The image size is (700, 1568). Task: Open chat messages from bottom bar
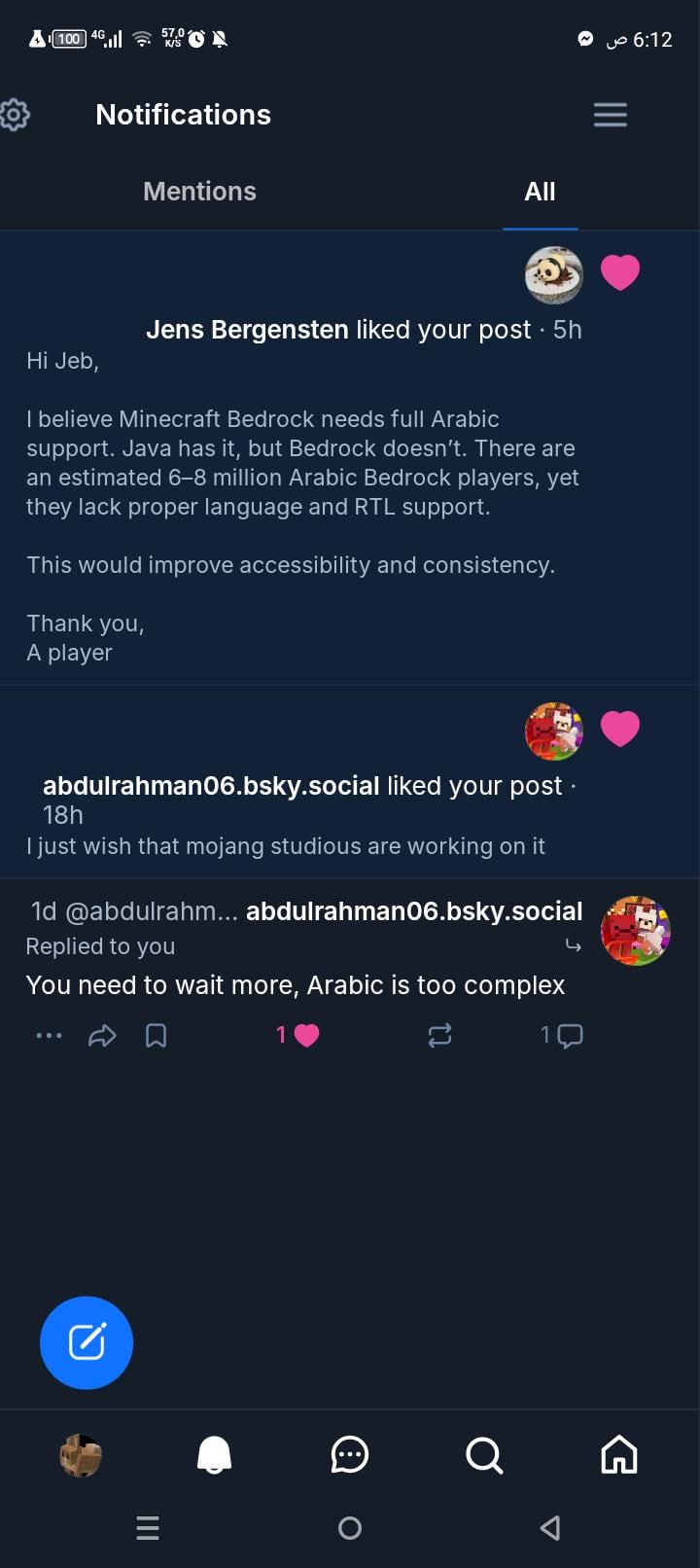pyautogui.click(x=350, y=1455)
